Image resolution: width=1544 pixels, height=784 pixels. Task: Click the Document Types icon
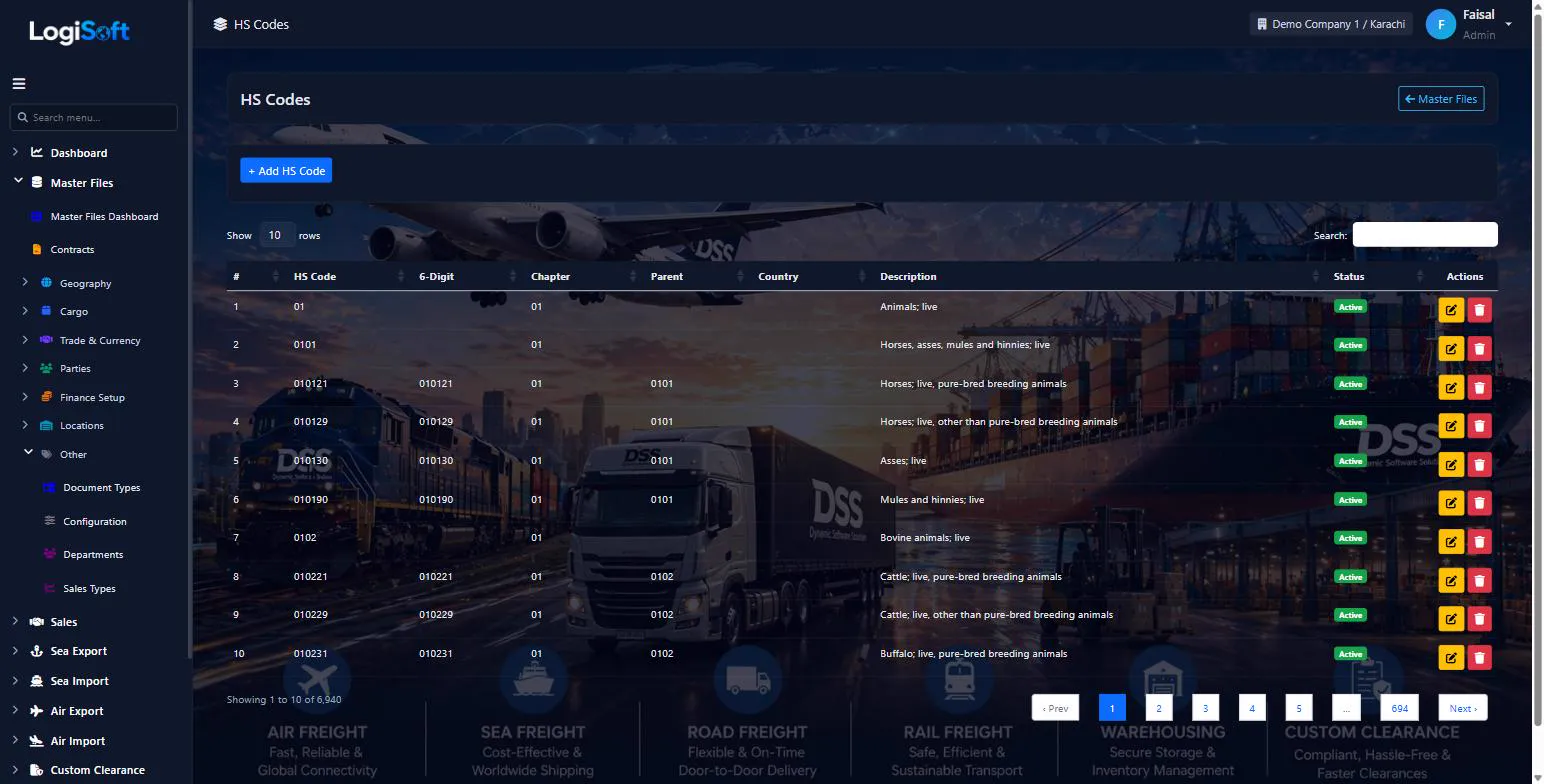pos(49,488)
